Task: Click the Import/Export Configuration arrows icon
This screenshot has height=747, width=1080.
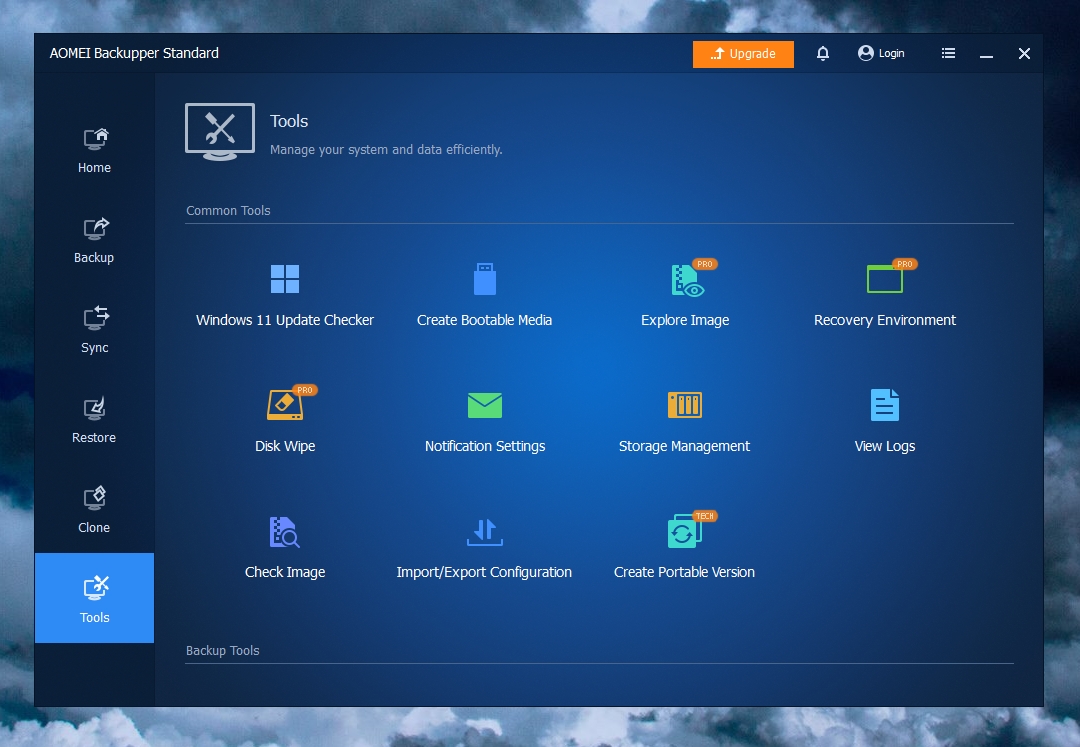Action: 485,532
